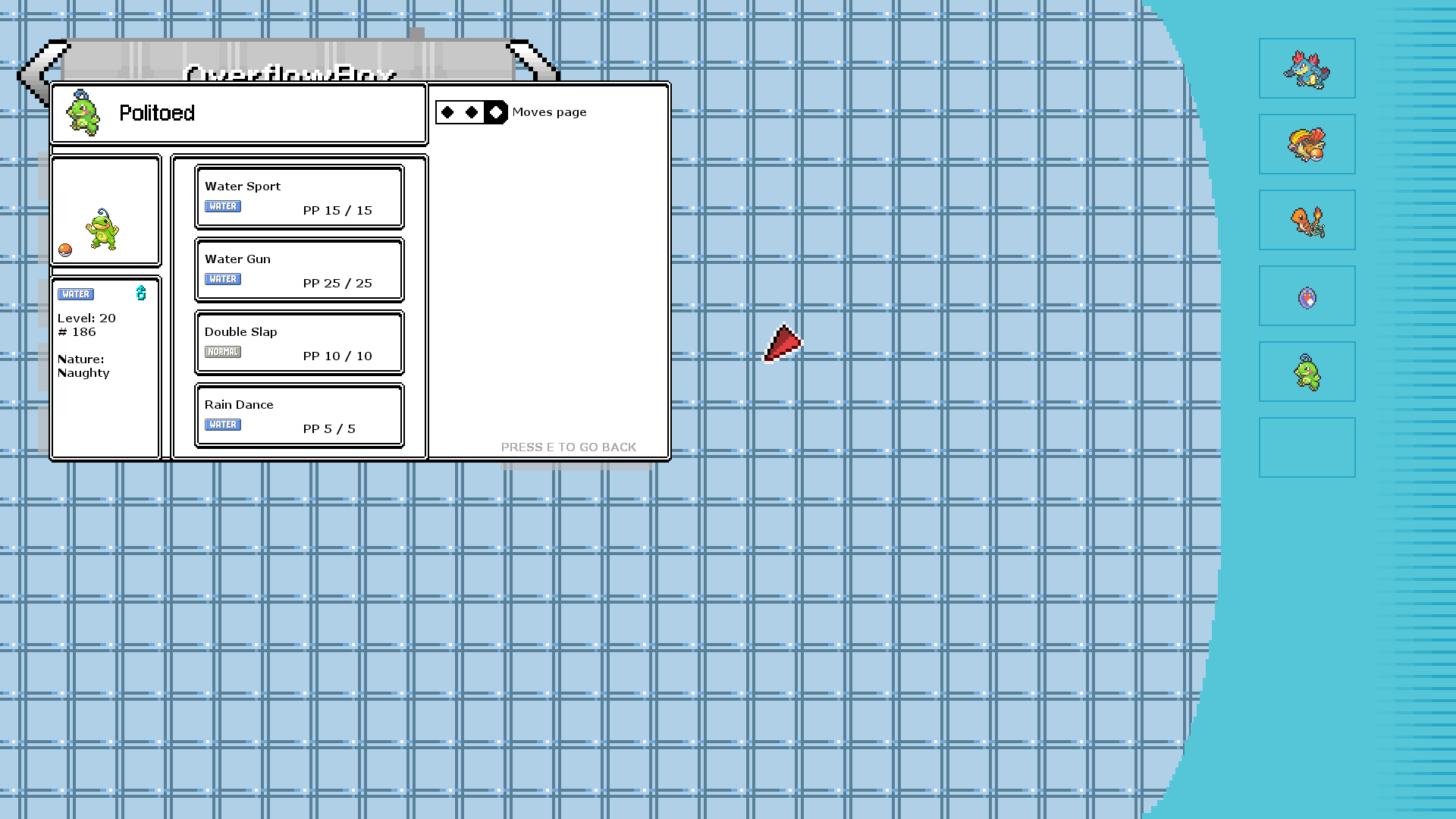Image resolution: width=1456 pixels, height=819 pixels.
Task: Click the Poké Ball icon in the portrait box
Action: coord(65,250)
